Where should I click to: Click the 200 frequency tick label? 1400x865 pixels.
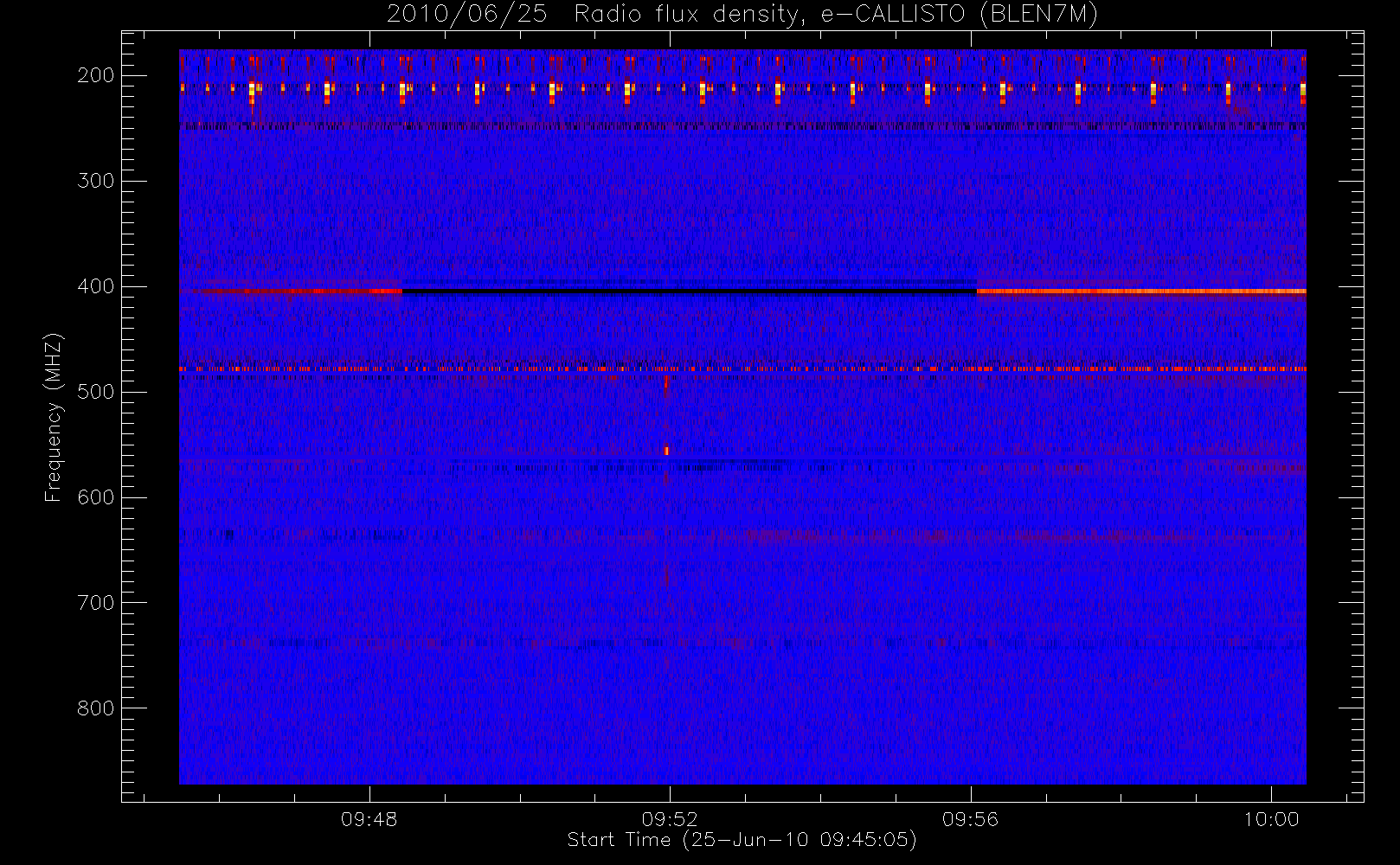click(x=96, y=75)
